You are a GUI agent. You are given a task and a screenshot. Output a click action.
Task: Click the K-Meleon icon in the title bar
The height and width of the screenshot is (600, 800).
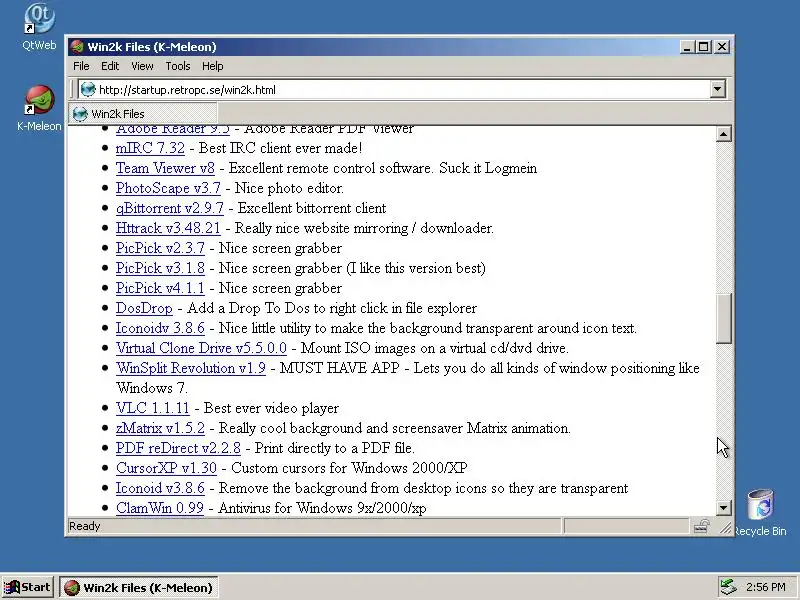pos(77,47)
